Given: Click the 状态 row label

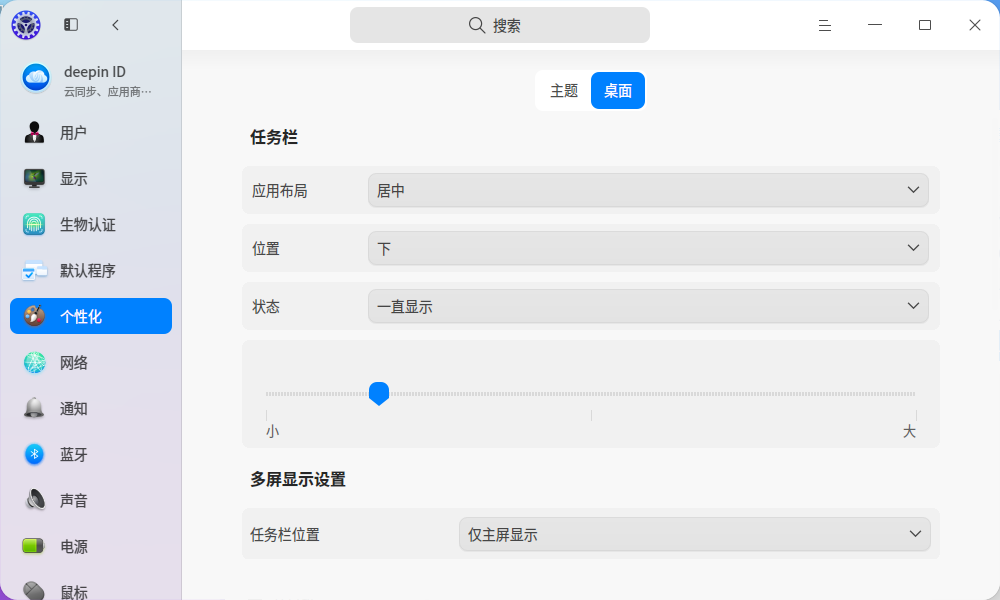Looking at the screenshot, I should click(266, 307).
